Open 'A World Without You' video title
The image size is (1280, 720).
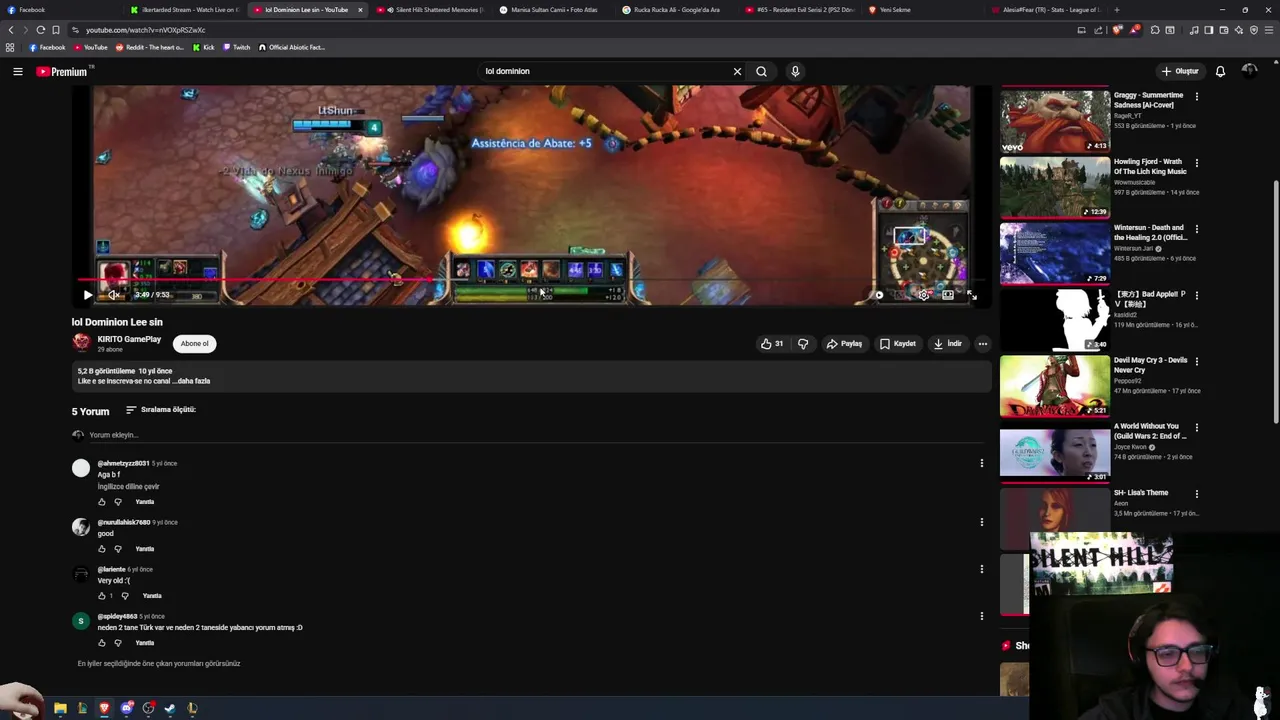[1150, 431]
